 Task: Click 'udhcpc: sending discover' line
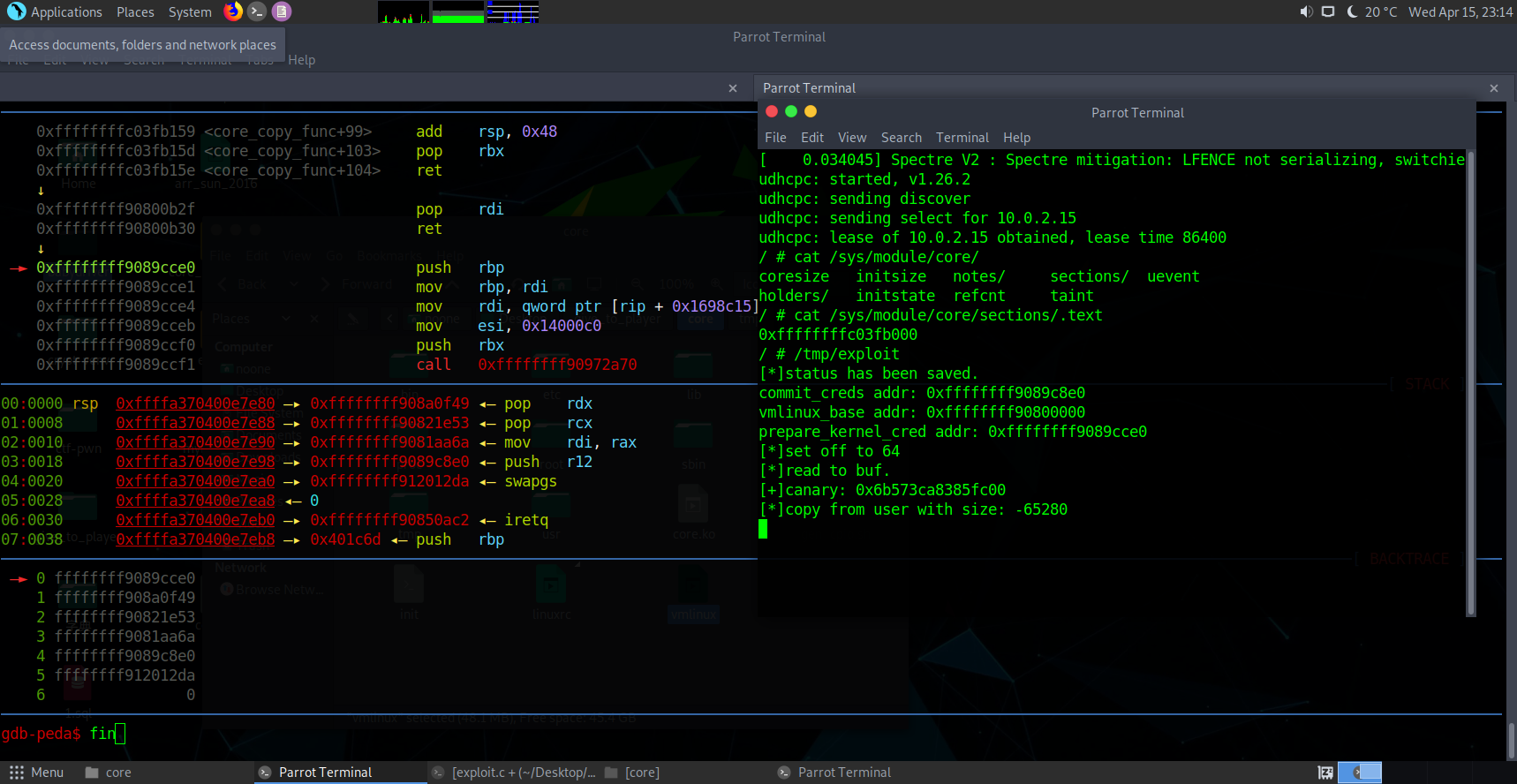pos(864,199)
